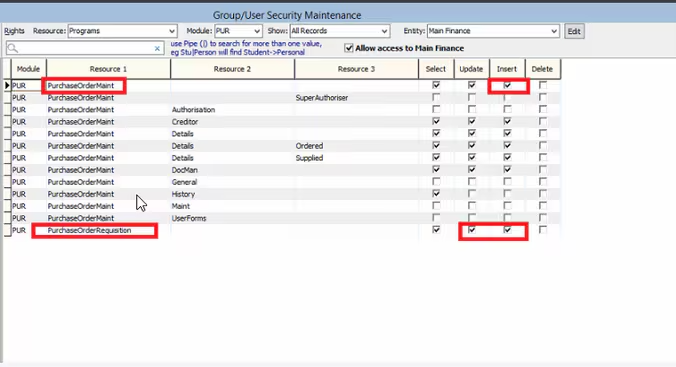Open the Module dropdown showing PUR
676x367 pixels.
point(238,31)
